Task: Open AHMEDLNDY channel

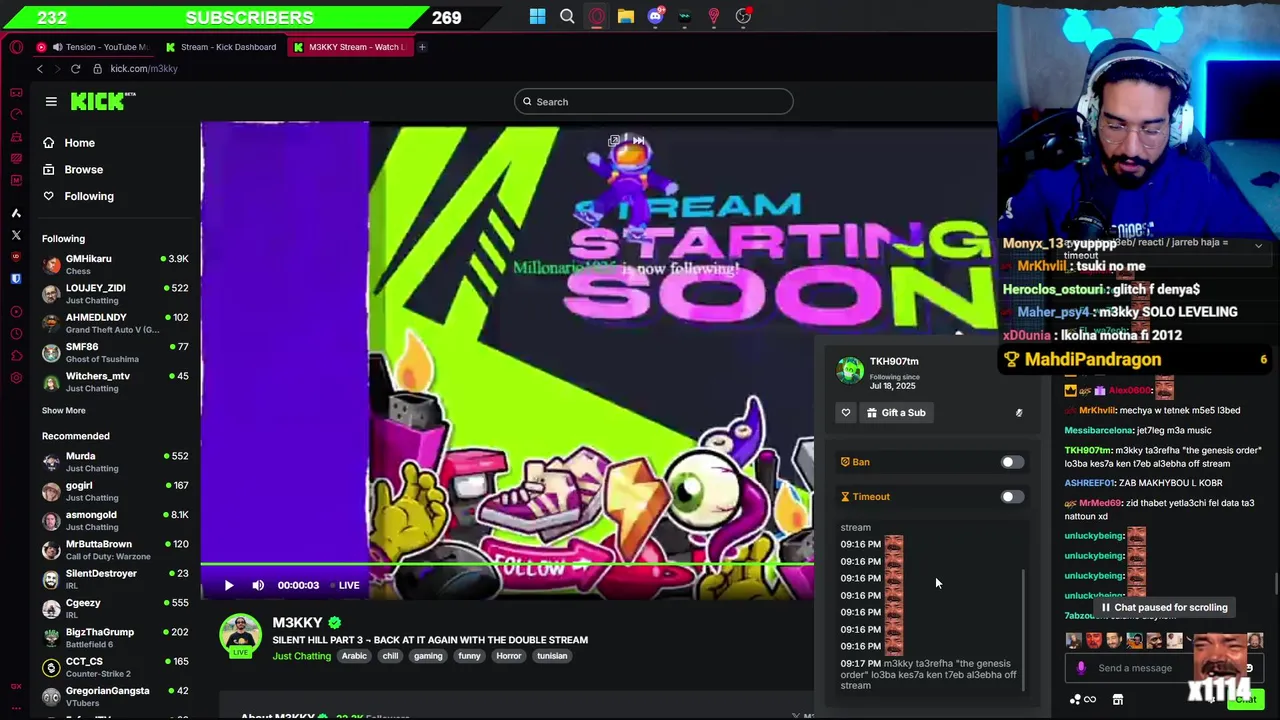Action: [x=115, y=323]
